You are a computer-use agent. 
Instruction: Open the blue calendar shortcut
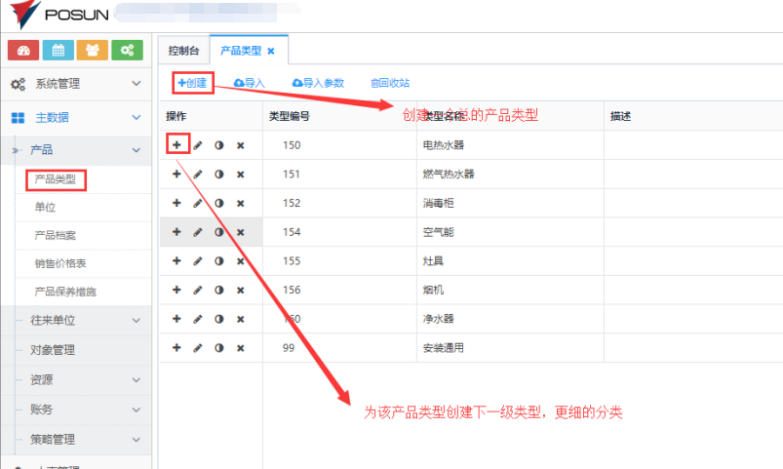coord(58,50)
